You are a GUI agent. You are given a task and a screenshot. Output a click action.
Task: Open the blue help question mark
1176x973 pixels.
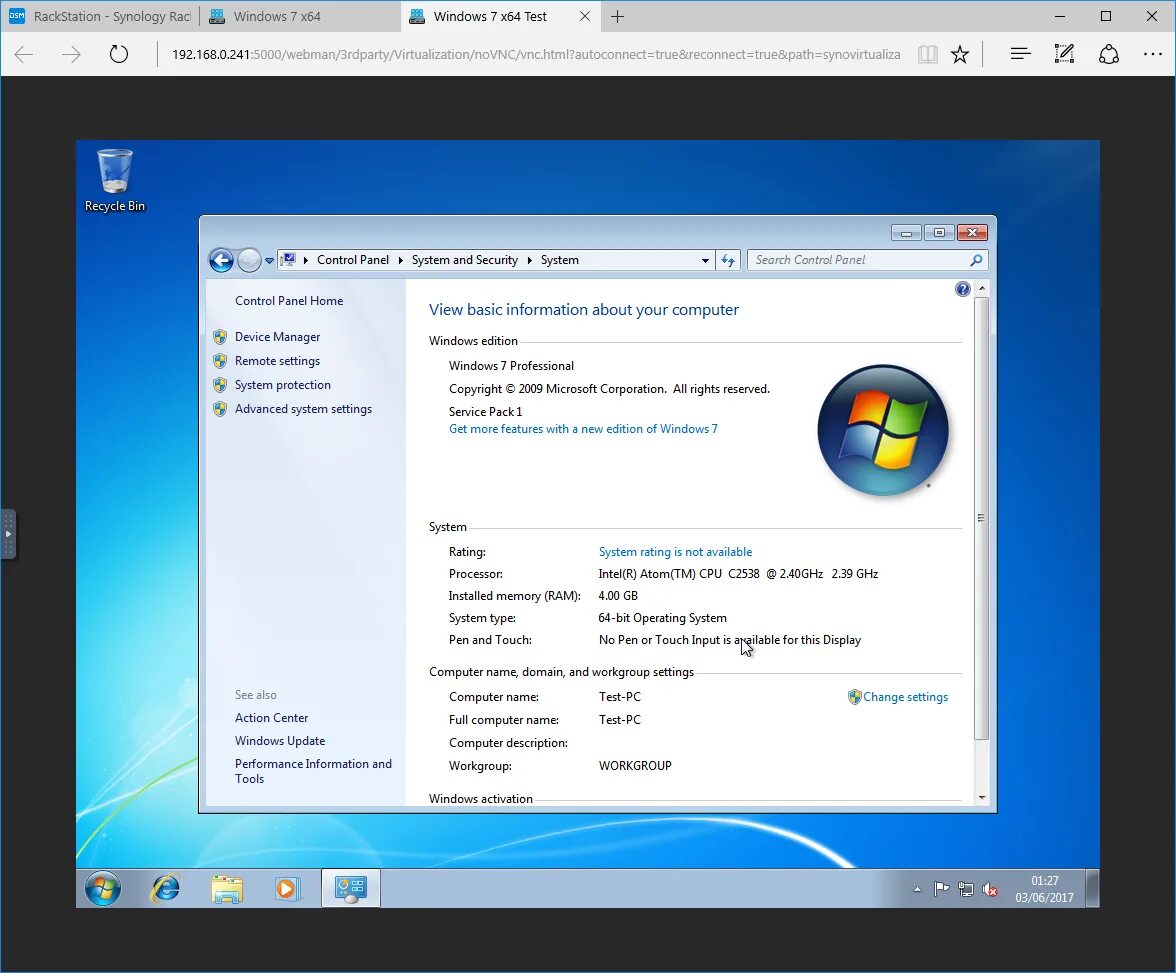click(962, 290)
